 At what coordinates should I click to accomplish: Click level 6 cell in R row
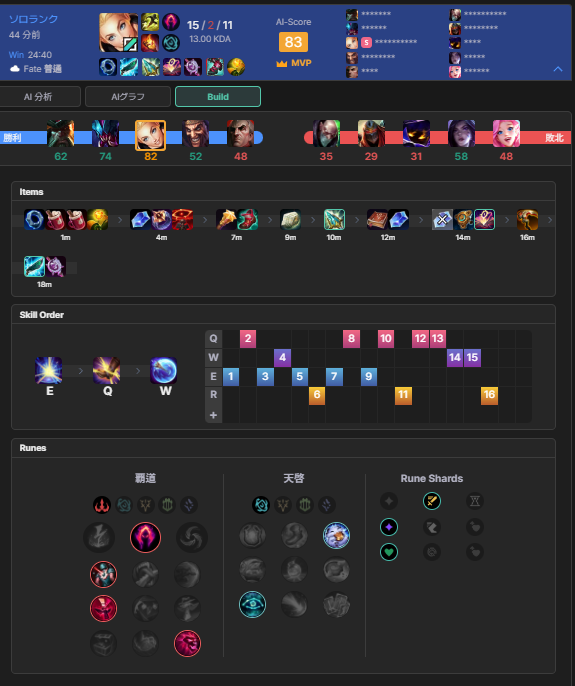click(x=317, y=396)
